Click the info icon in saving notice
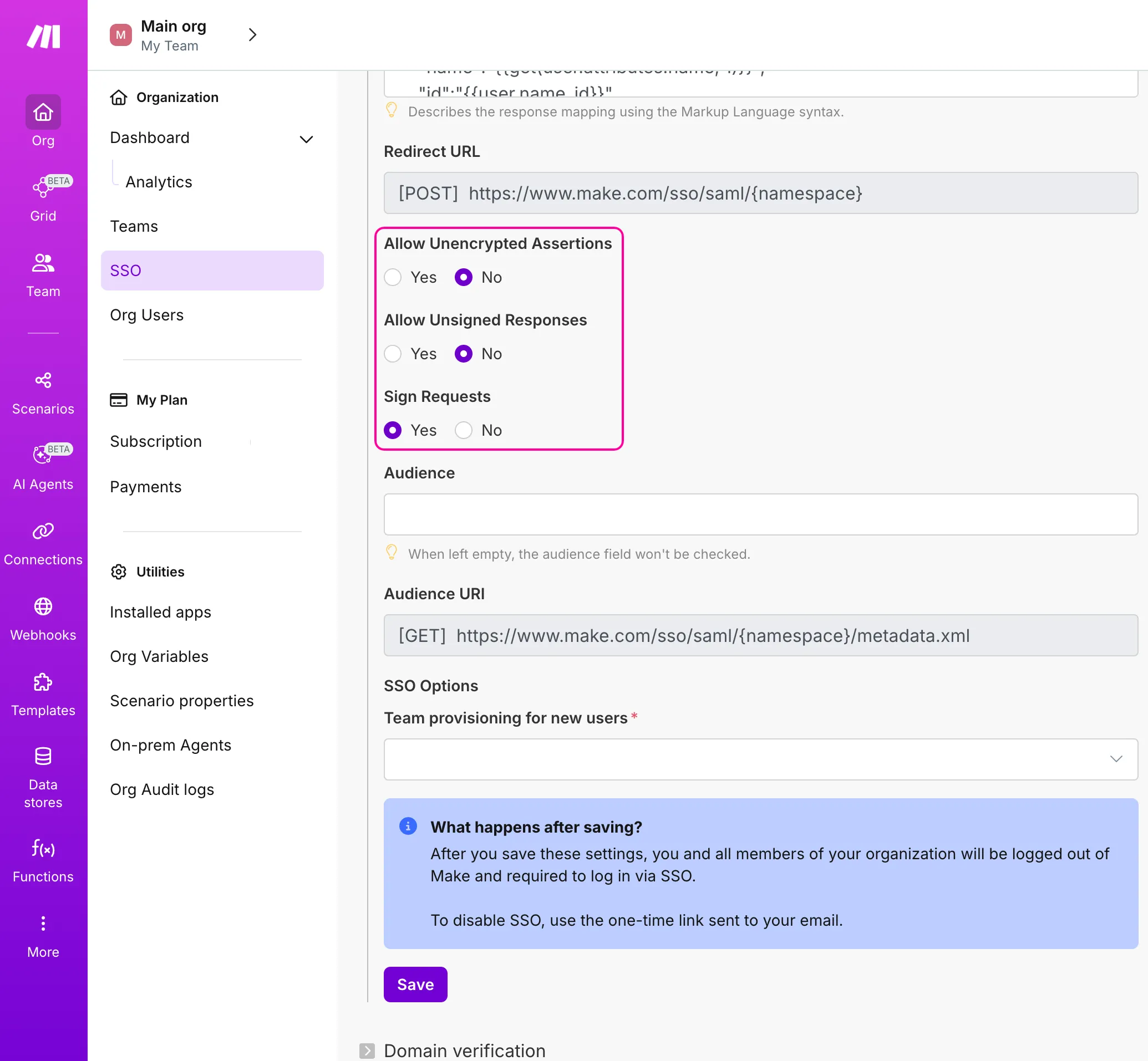The image size is (1148, 1061). (408, 826)
